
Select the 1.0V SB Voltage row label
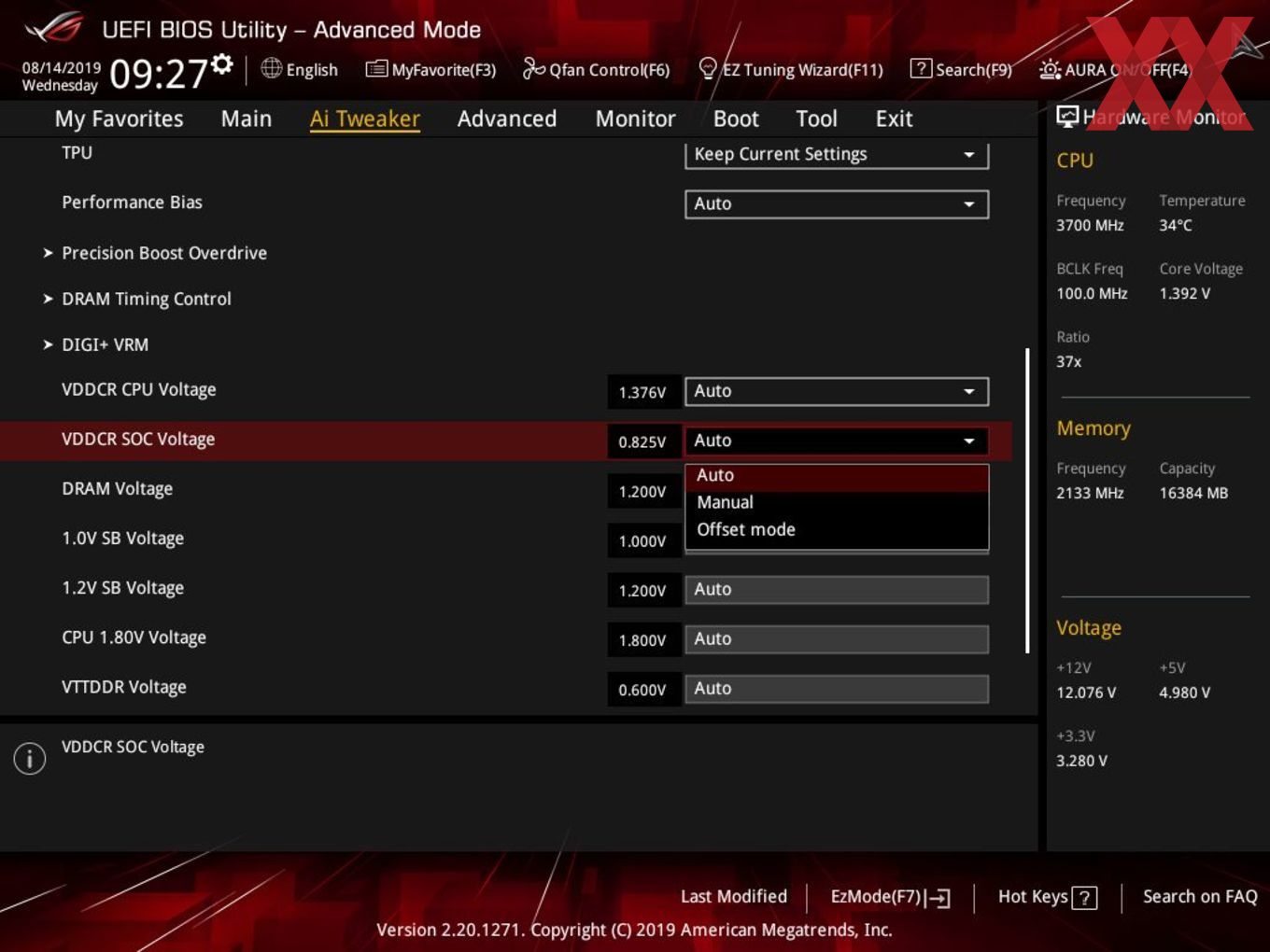pyautogui.click(x=123, y=539)
